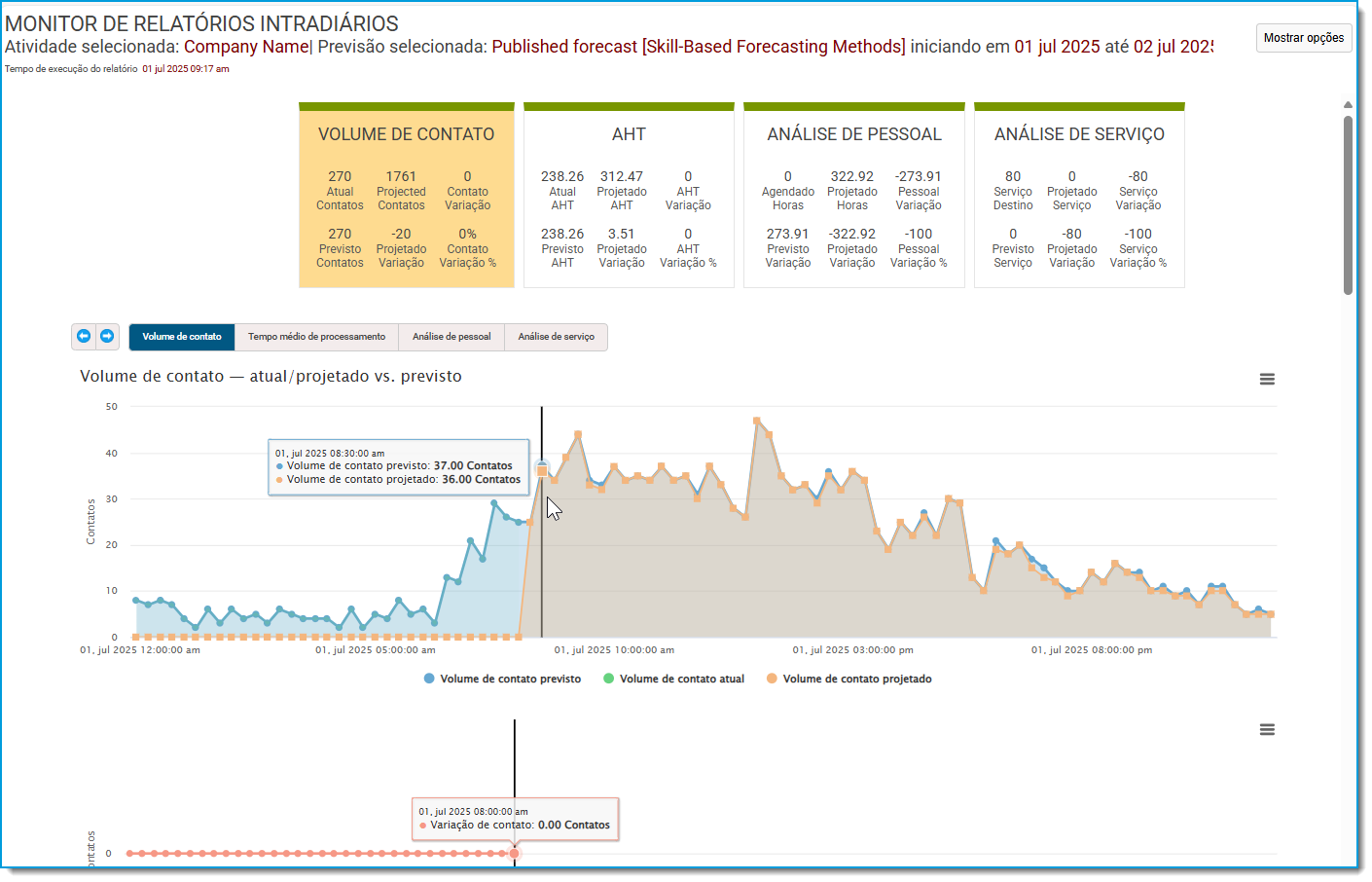Click the chart title 'Volume de contato — atual/projetado vs. previsto'
Screen dimensions: 1372x882
[271, 377]
